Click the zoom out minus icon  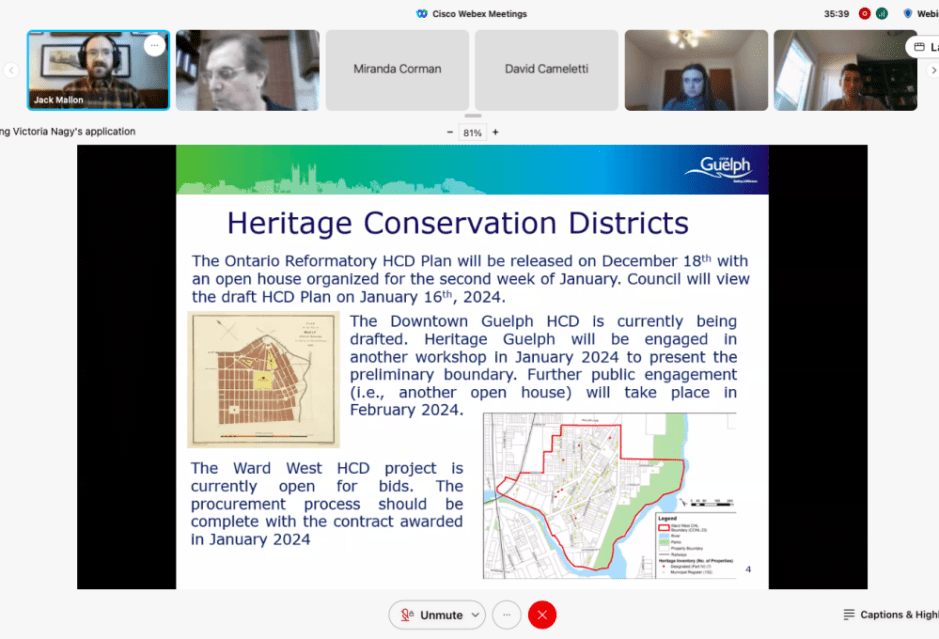(x=450, y=132)
